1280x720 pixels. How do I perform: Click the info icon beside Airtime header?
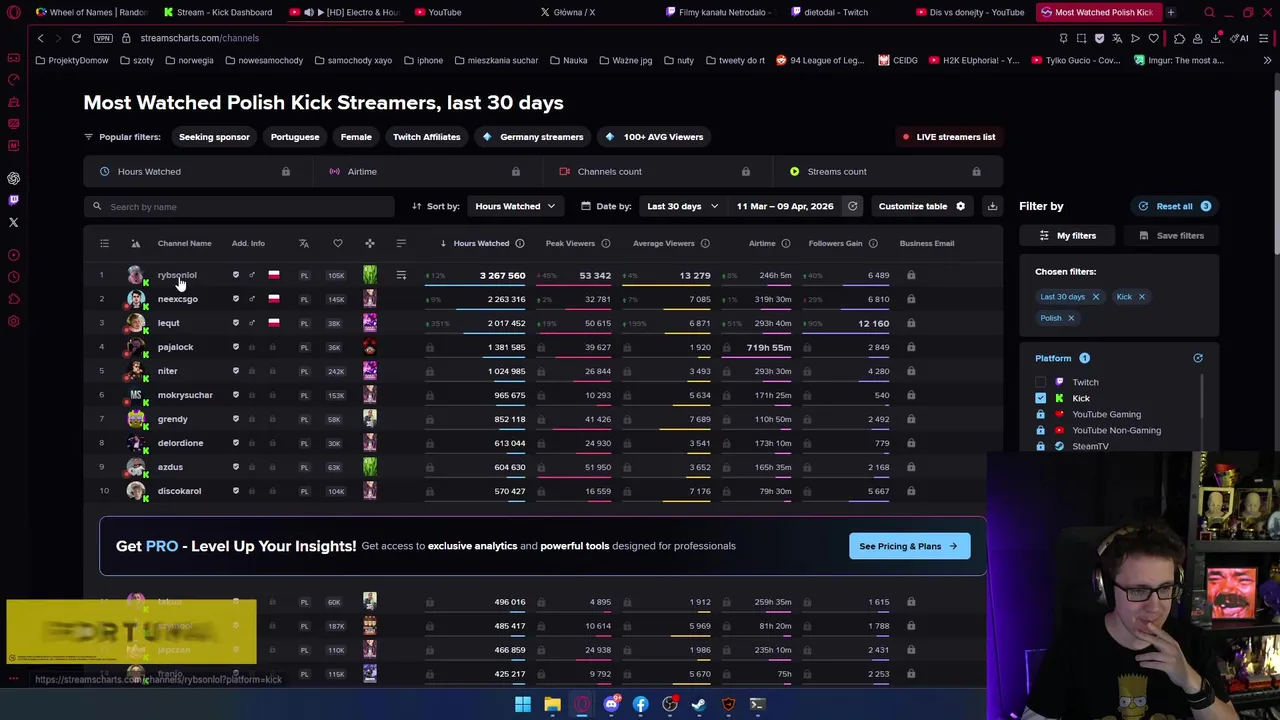(785, 243)
